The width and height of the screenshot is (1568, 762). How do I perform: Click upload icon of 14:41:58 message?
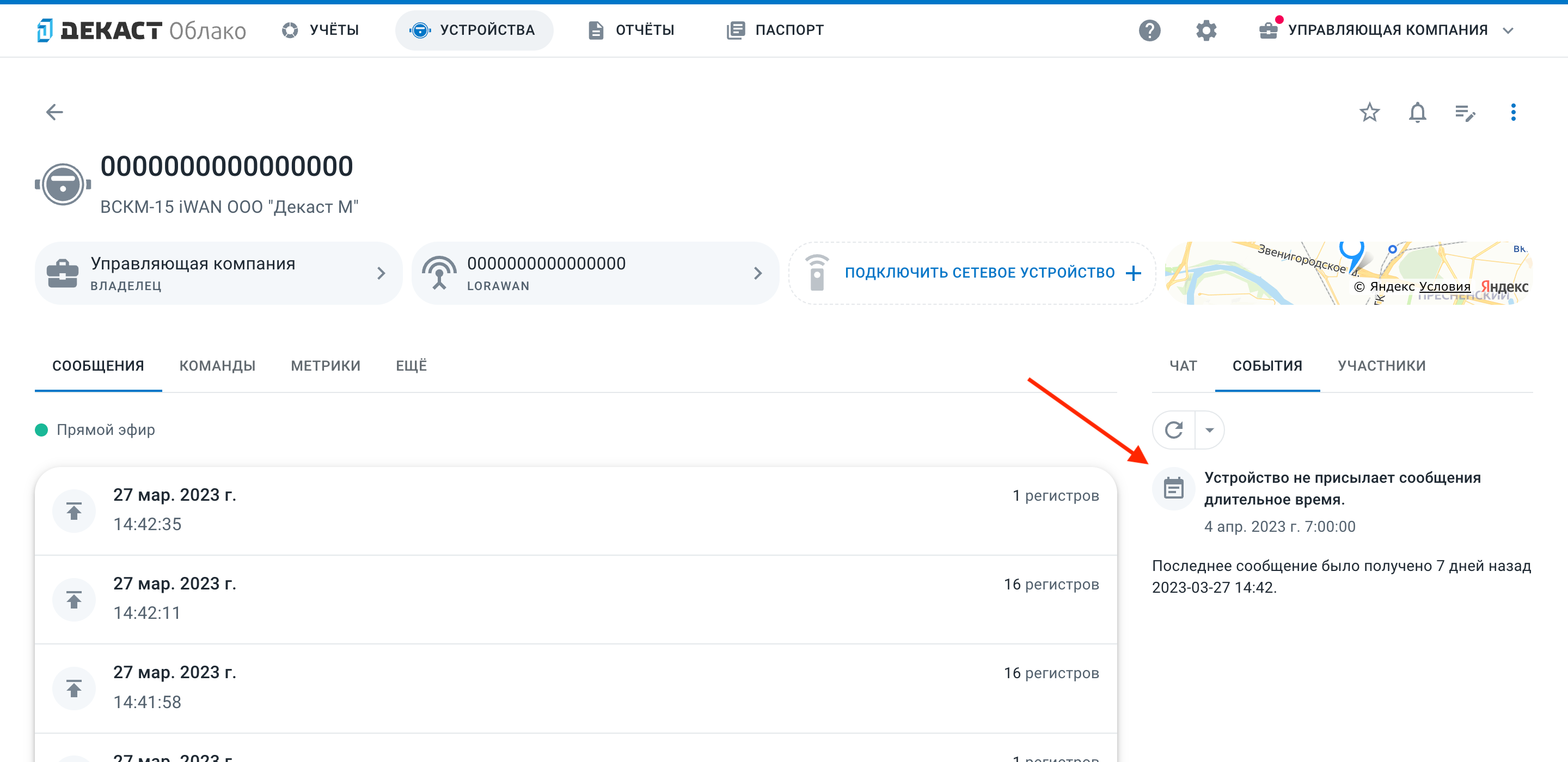(x=74, y=689)
